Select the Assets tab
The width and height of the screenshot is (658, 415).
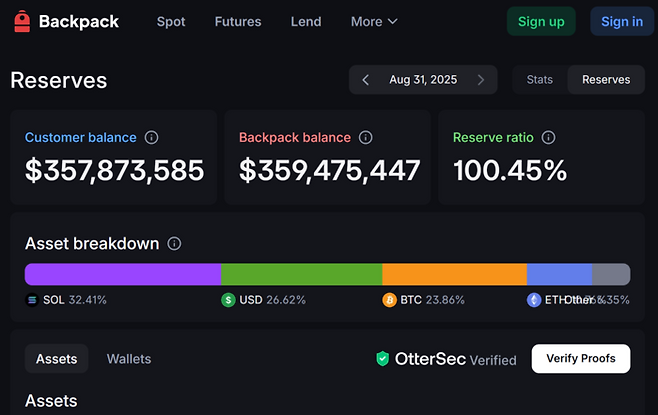[x=57, y=359]
